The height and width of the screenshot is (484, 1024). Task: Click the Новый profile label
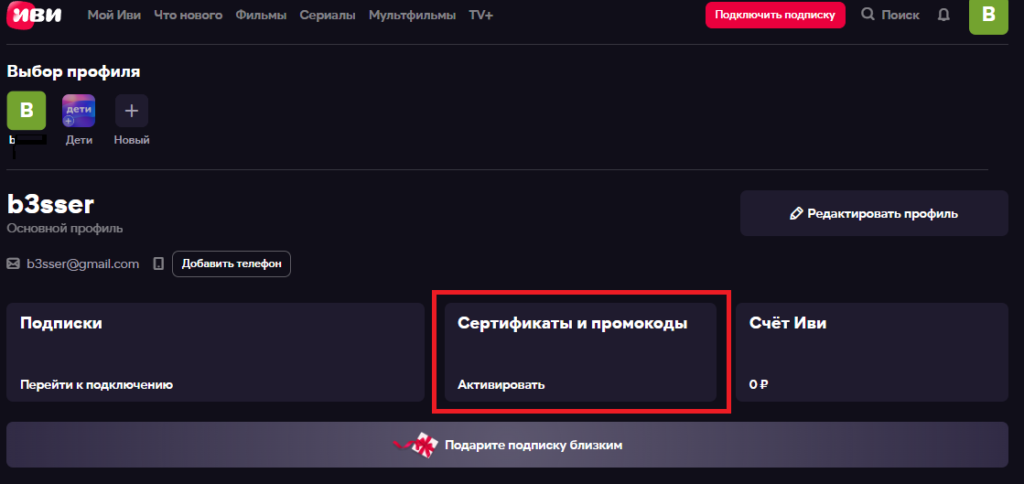(131, 140)
